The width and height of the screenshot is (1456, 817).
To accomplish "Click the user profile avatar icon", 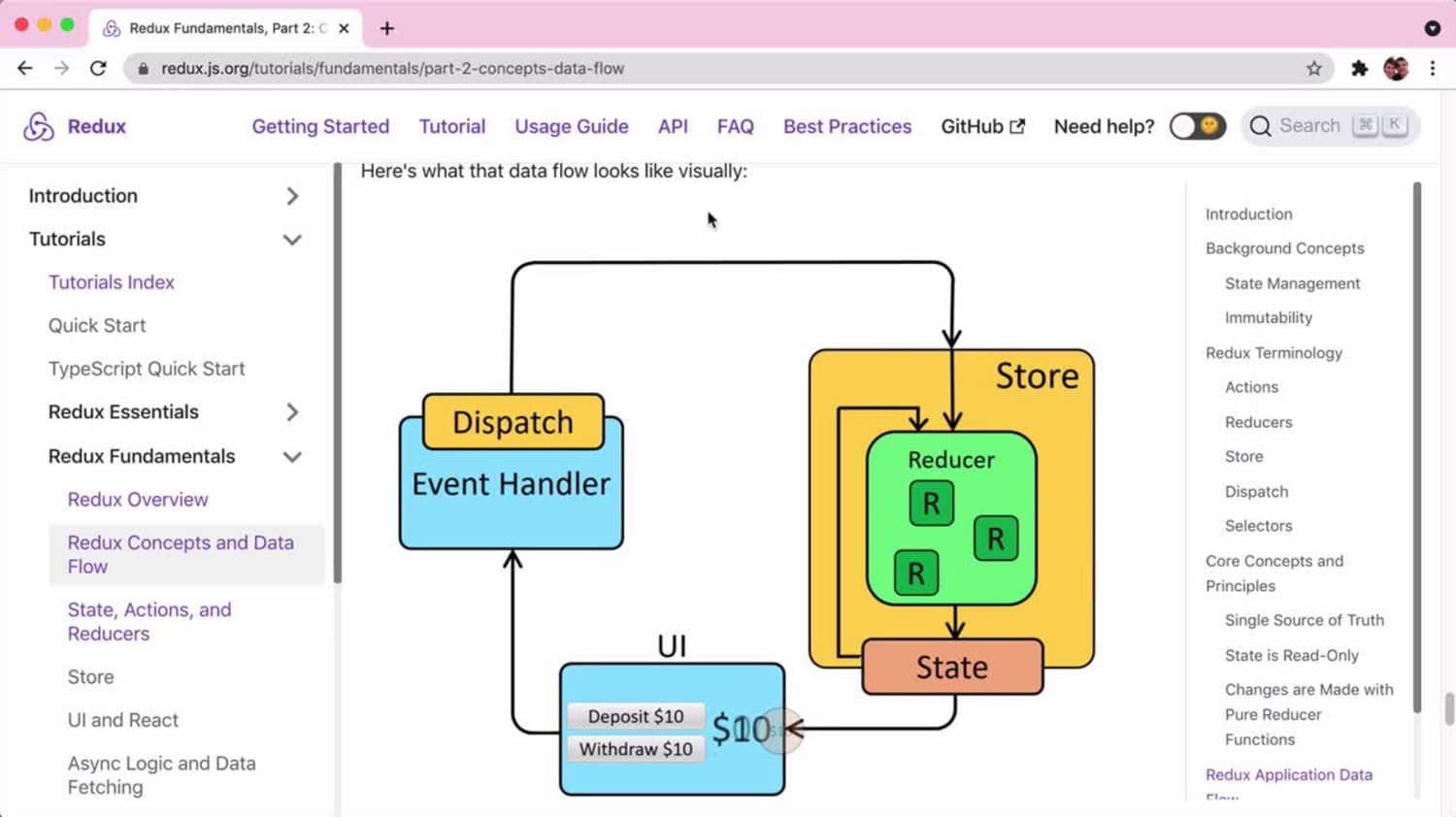I will click(1396, 68).
